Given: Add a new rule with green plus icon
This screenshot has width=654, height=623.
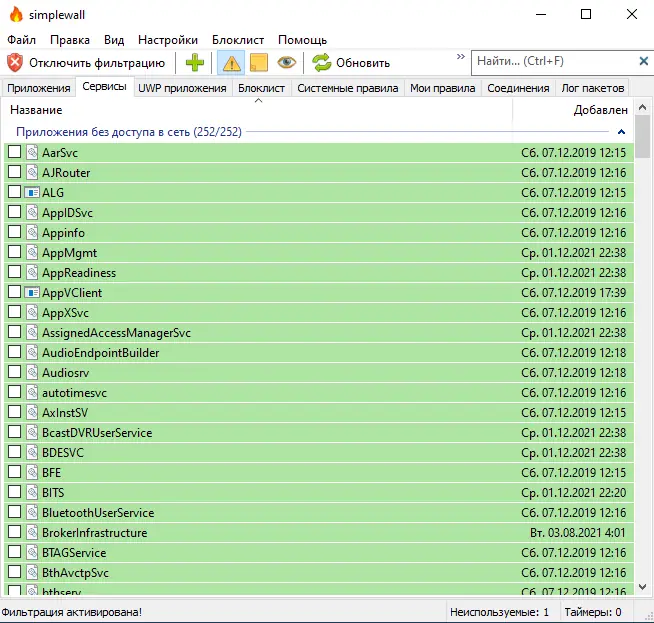Looking at the screenshot, I should tap(195, 63).
